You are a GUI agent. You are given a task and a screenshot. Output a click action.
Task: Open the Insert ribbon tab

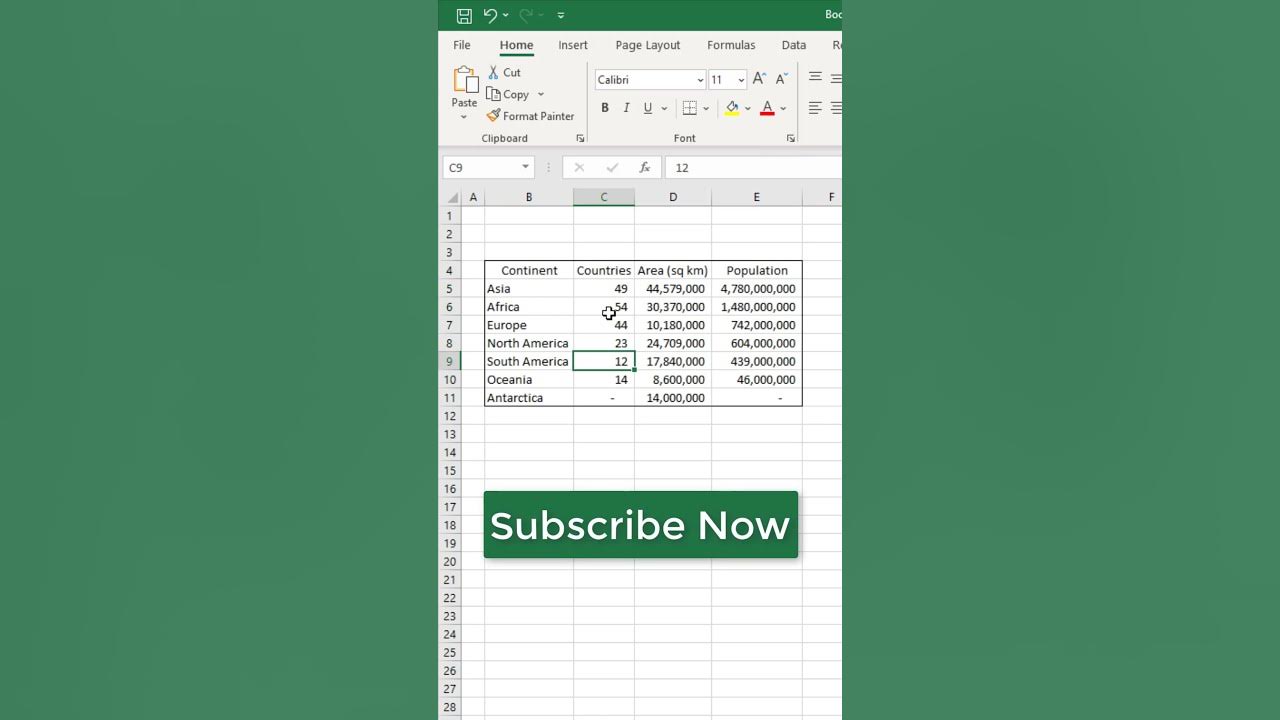573,45
